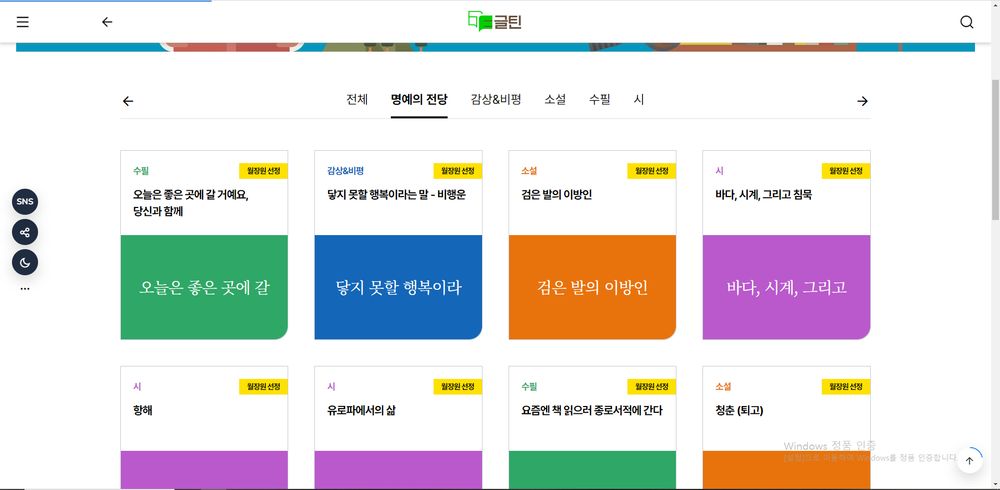Open the hamburger menu icon
The width and height of the screenshot is (1000, 490).
22,22
